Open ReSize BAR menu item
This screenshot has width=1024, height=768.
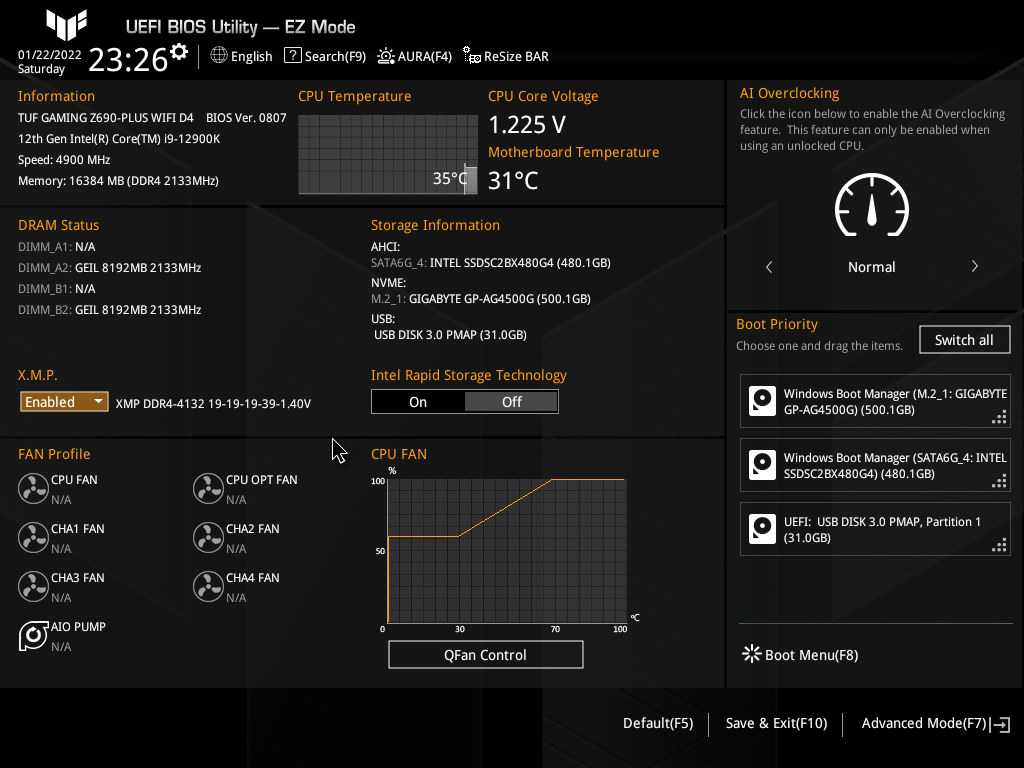coord(506,56)
